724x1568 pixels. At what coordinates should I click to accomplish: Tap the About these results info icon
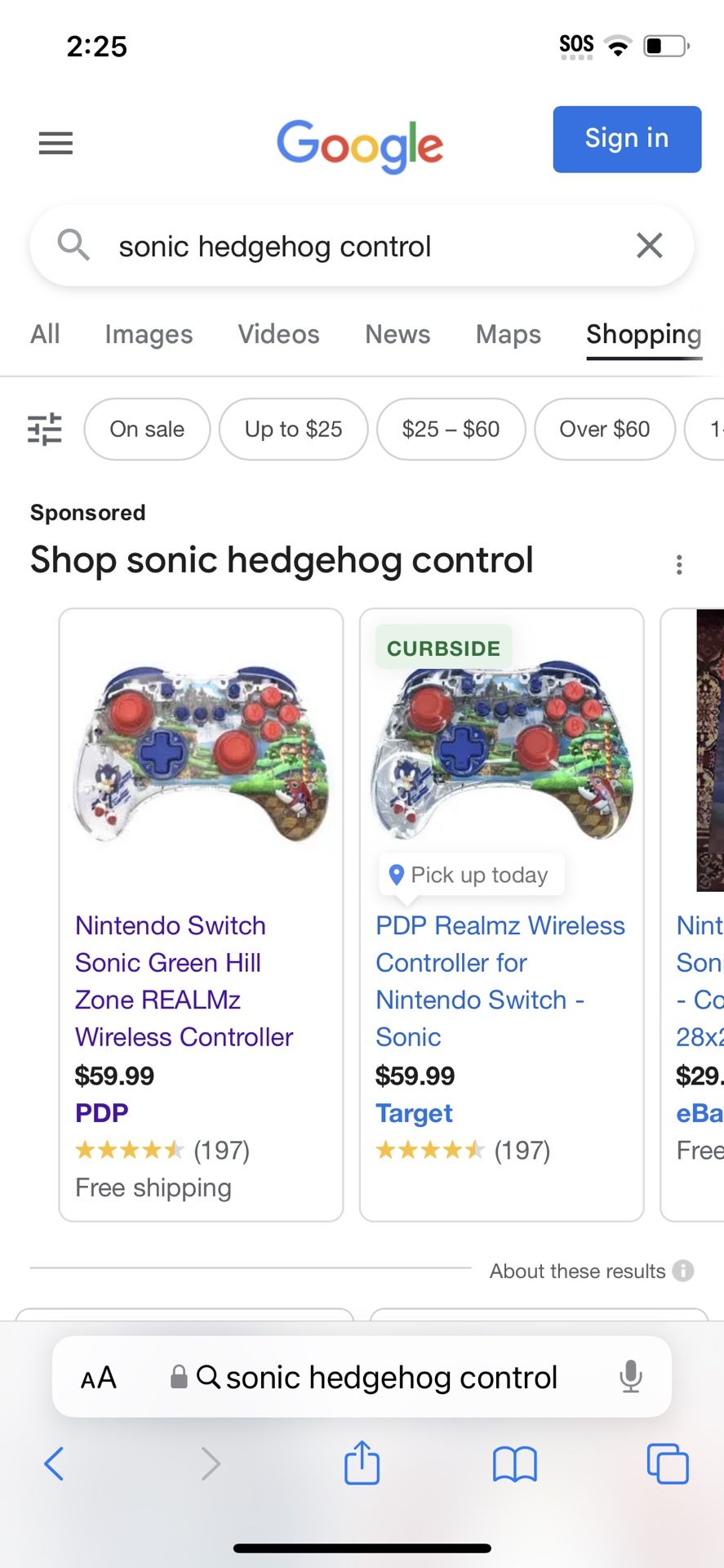pos(683,1271)
